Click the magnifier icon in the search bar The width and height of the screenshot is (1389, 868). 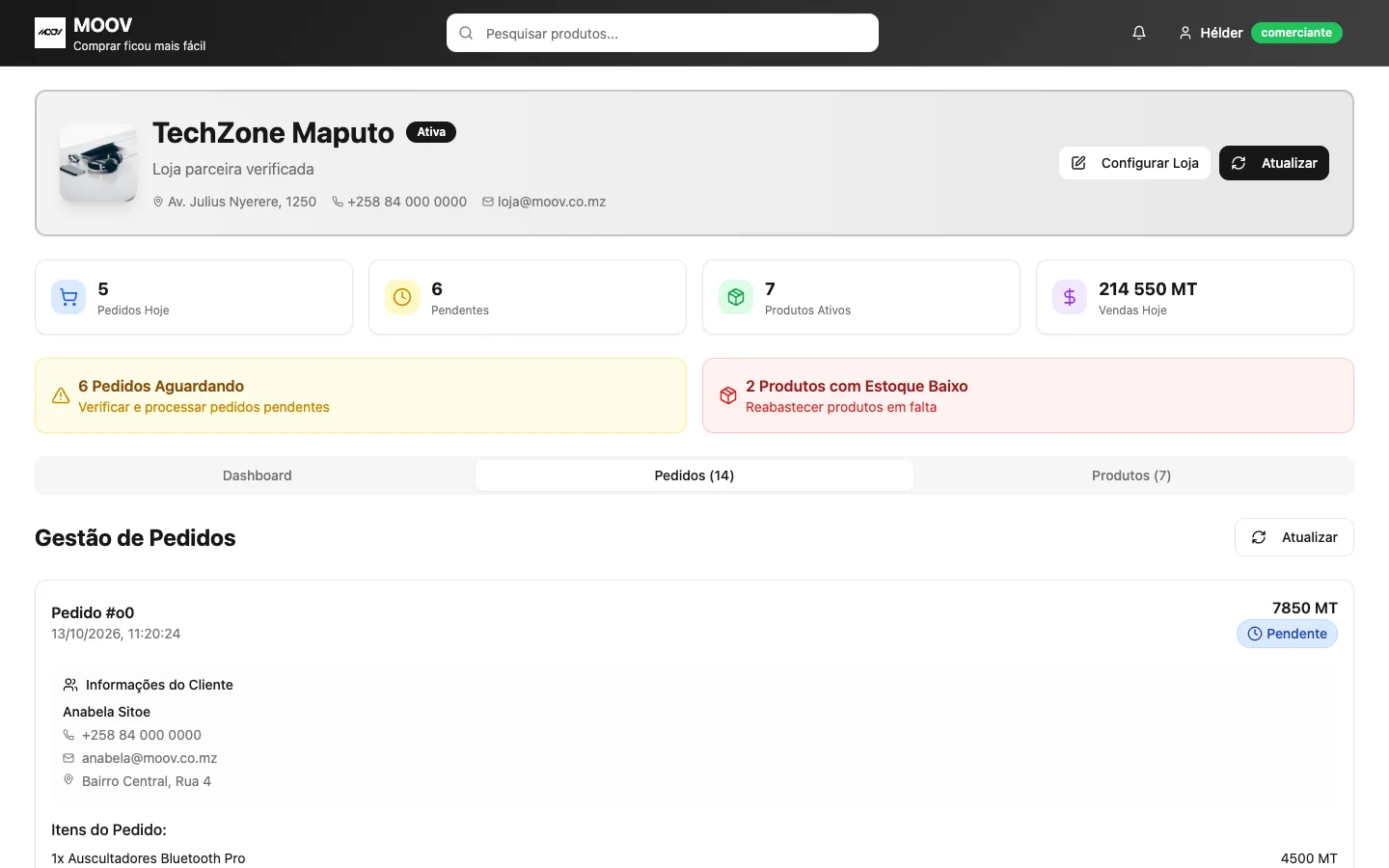(466, 33)
